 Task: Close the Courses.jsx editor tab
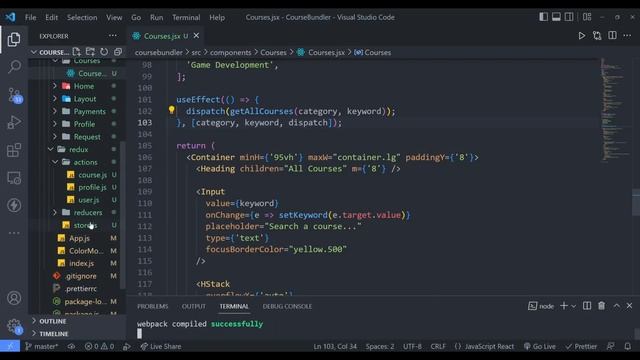click(x=196, y=36)
